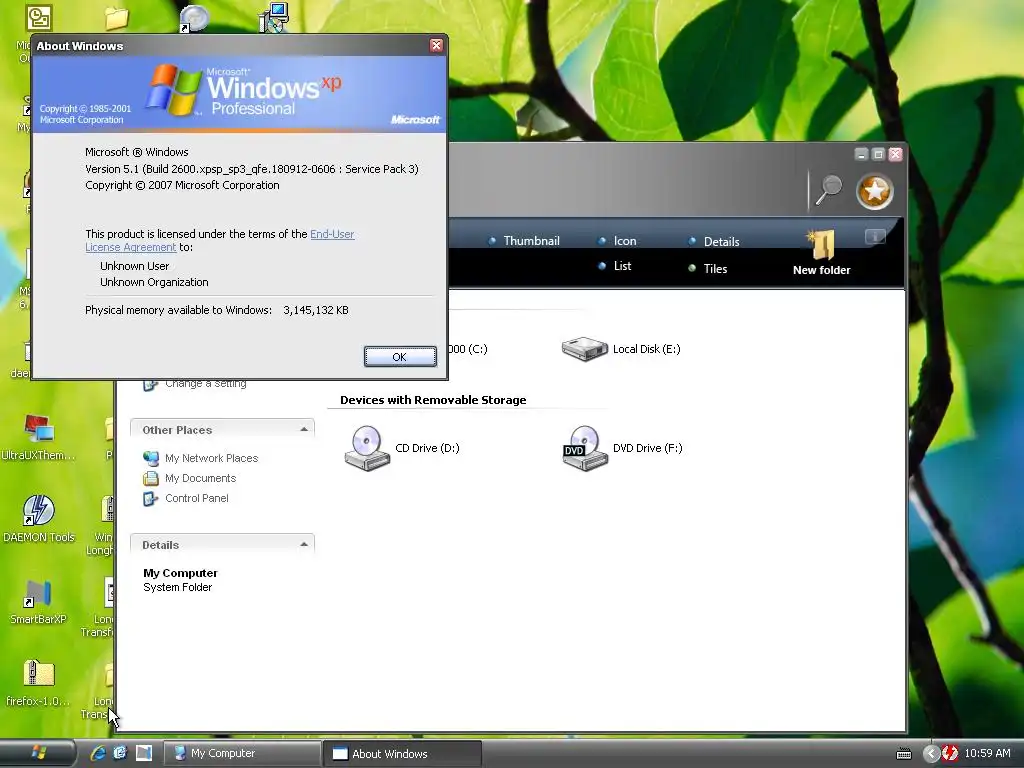Open the Start button on taskbar

point(38,753)
